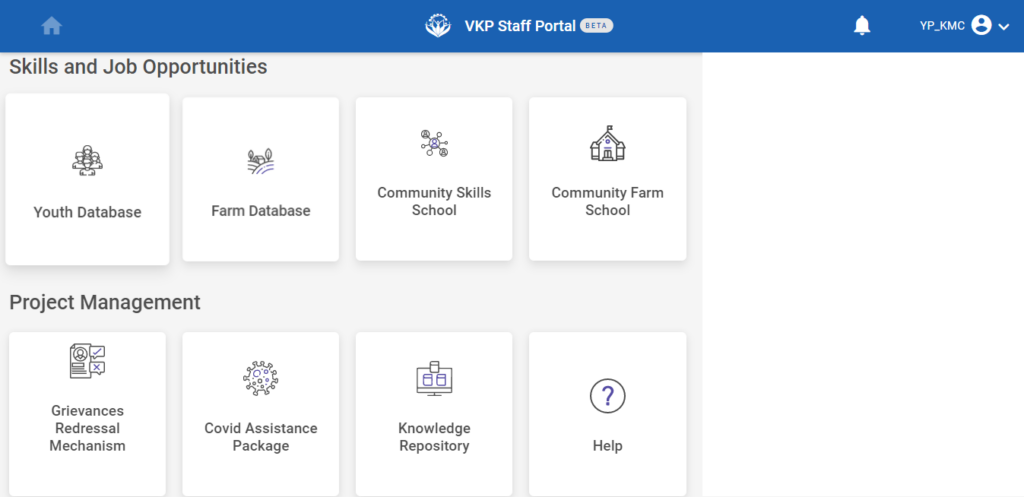The image size is (1024, 497).
Task: Open the Youth Database label
Action: click(87, 212)
